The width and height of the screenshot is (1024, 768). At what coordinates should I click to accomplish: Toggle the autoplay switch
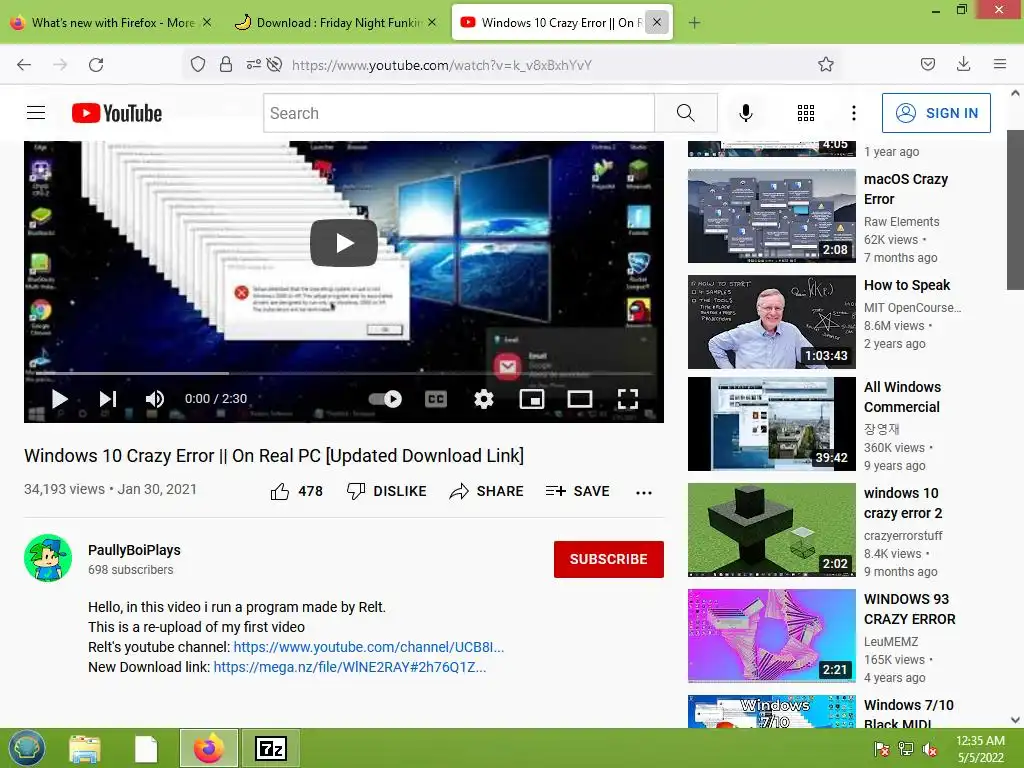tap(385, 399)
